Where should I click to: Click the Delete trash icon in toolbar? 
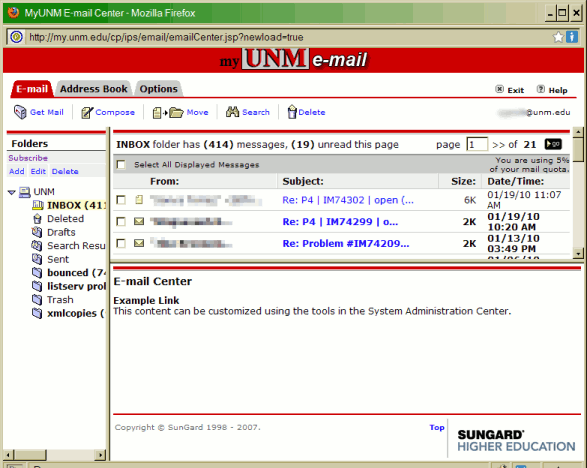pos(292,112)
